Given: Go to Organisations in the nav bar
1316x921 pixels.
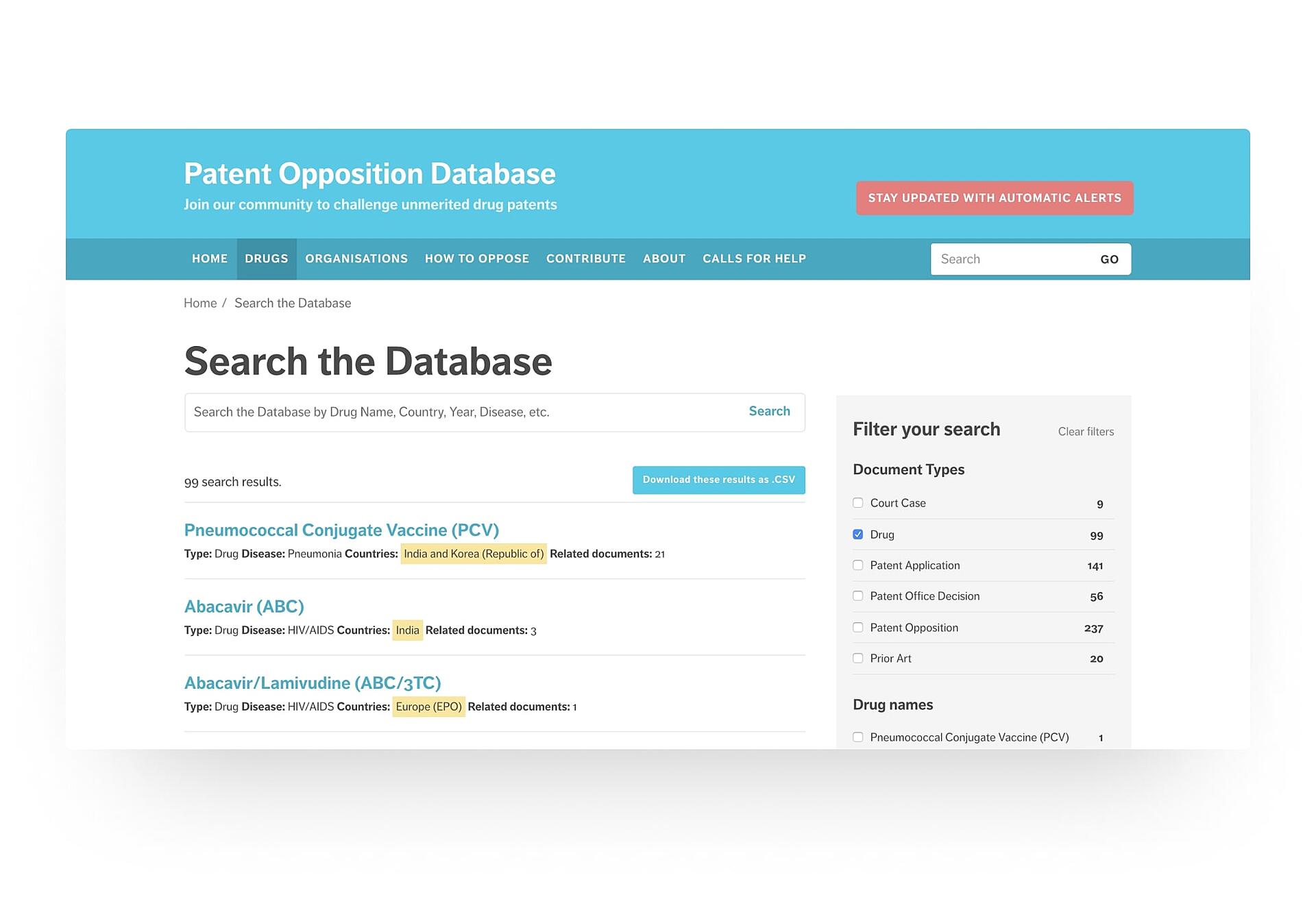Looking at the screenshot, I should 356,259.
